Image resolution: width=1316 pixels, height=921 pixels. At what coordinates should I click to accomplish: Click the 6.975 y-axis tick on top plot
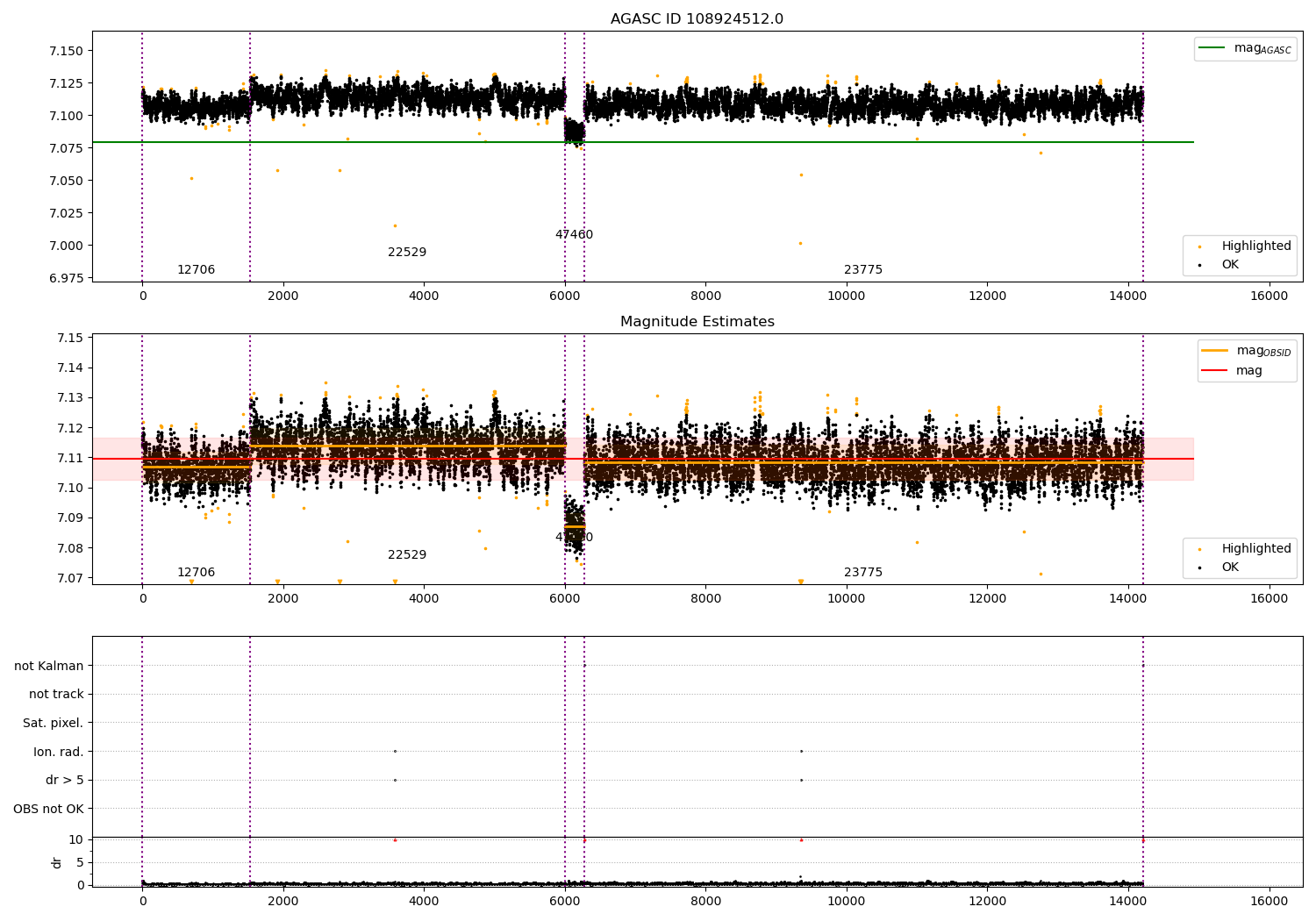(66, 278)
